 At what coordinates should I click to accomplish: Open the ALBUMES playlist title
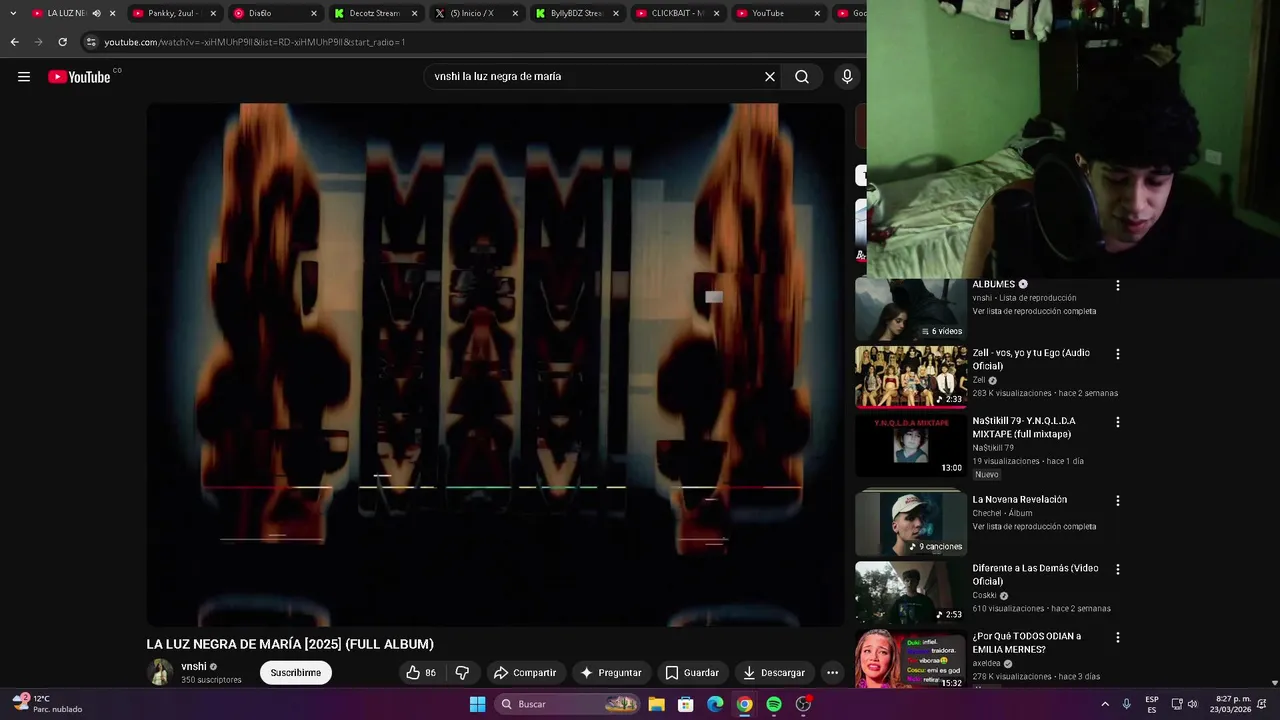pyautogui.click(x=994, y=285)
